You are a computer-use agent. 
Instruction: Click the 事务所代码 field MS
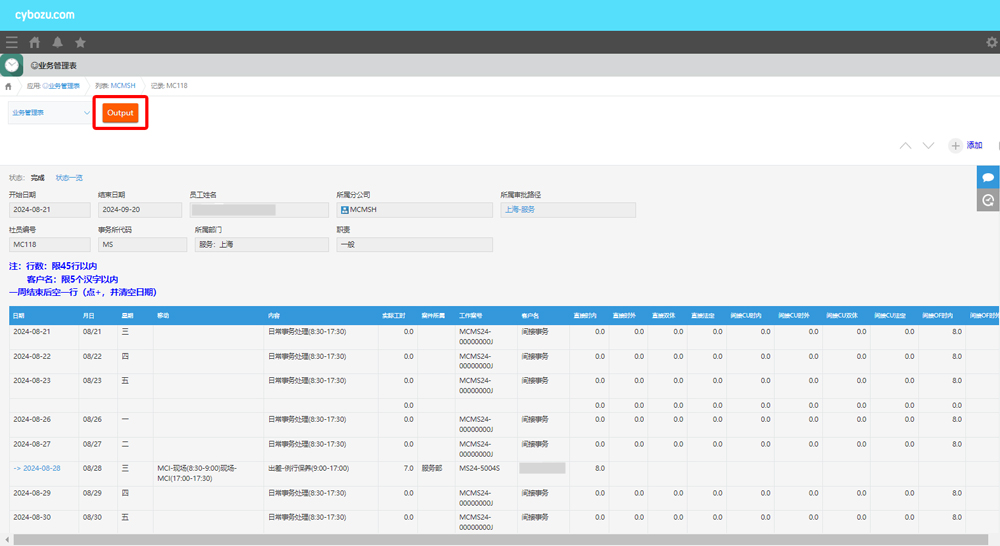pos(142,244)
